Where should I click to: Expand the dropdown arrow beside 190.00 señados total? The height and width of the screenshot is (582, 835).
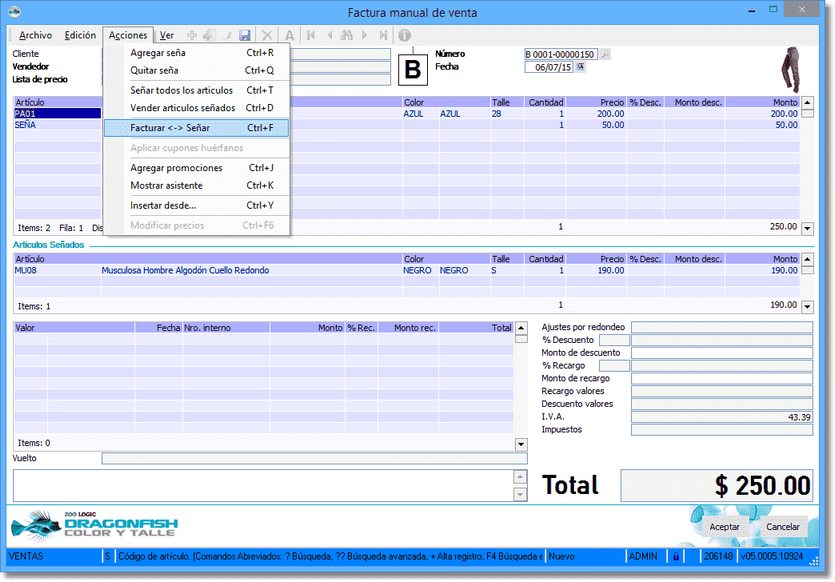(x=807, y=306)
